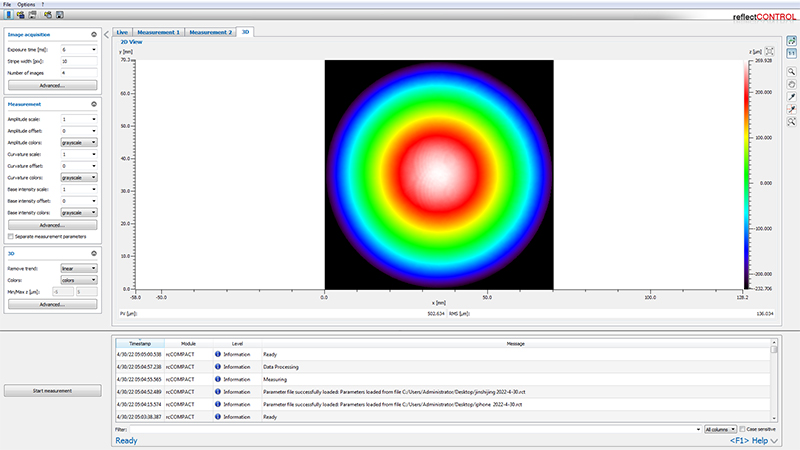Switch to the Measurement 1 tab
This screenshot has height=450, width=800.
[158, 32]
